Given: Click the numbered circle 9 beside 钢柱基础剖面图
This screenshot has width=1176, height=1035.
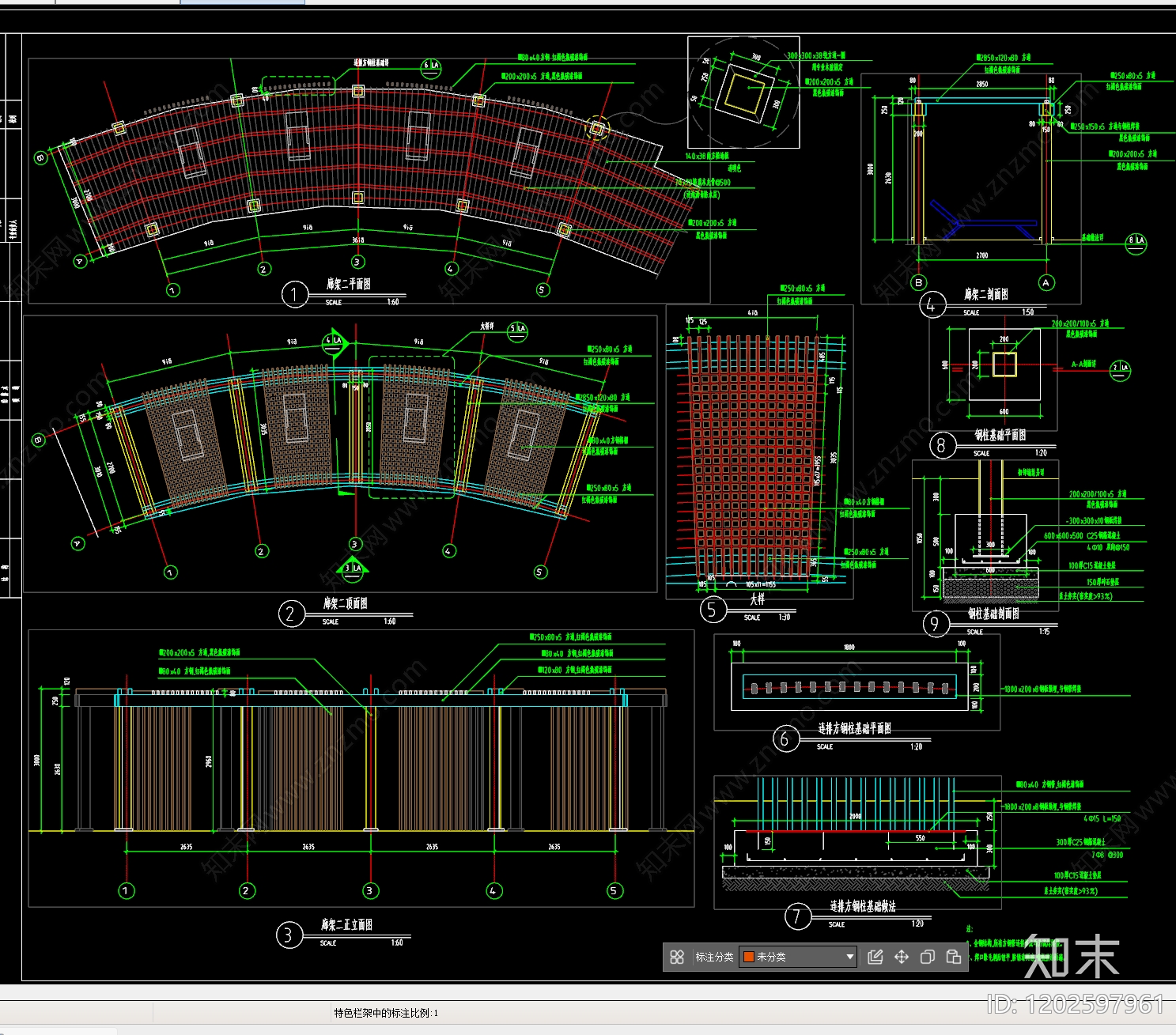Looking at the screenshot, I should point(935,624).
